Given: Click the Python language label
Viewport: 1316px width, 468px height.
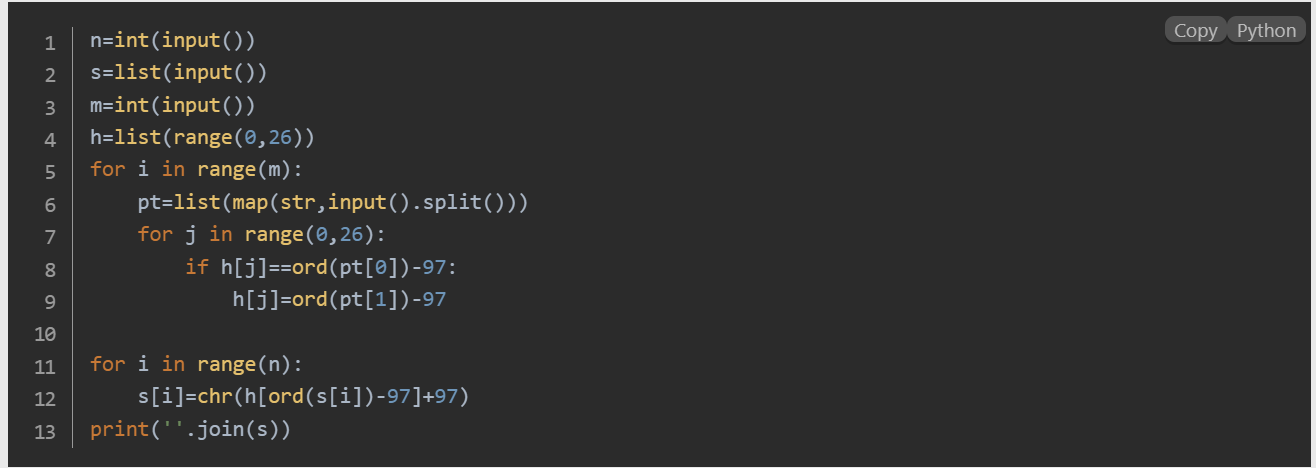Looking at the screenshot, I should click(1266, 31).
